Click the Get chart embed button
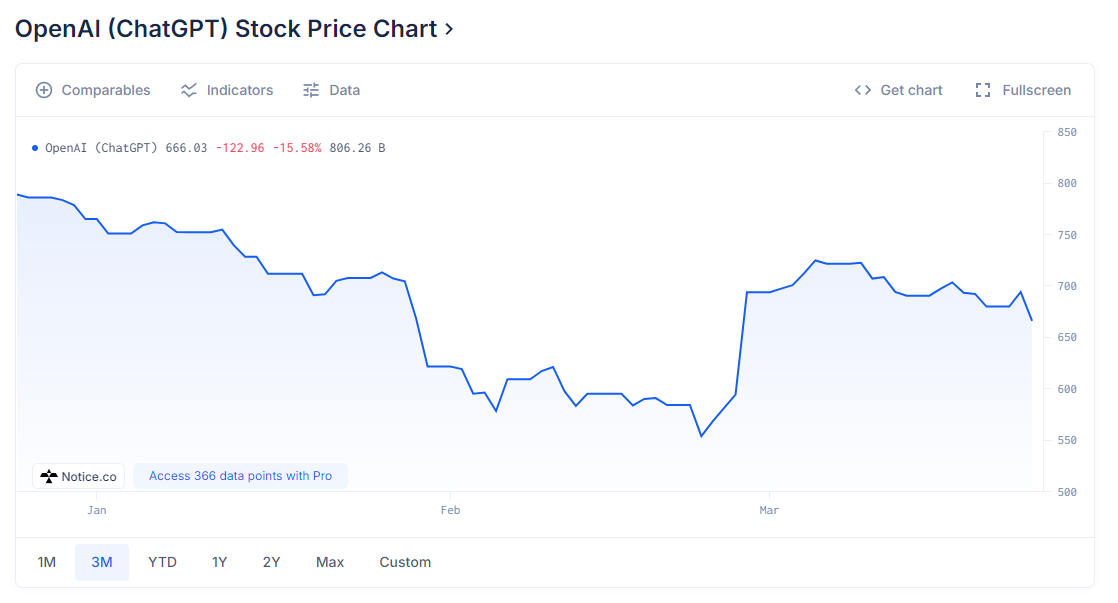This screenshot has width=1118, height=603. click(898, 91)
